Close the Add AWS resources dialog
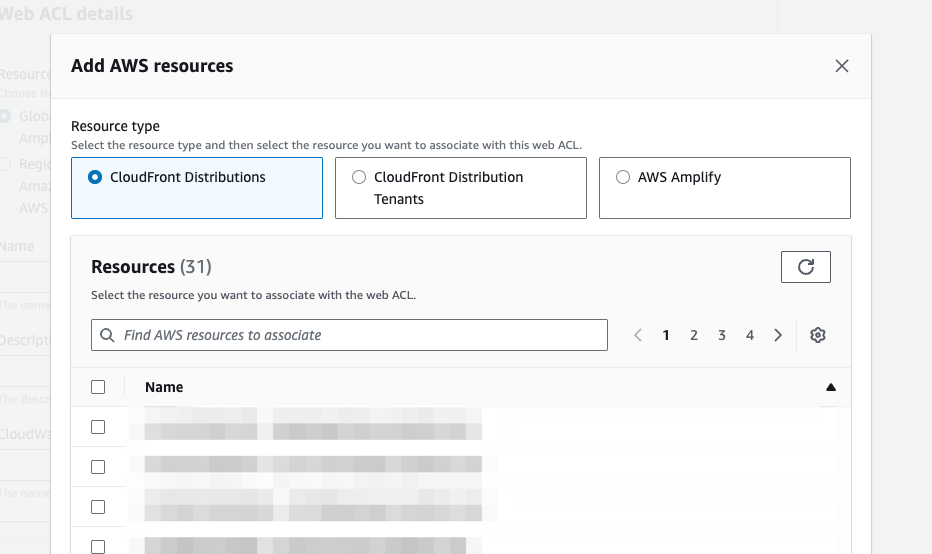Screen dimensions: 932x554 coord(842,66)
